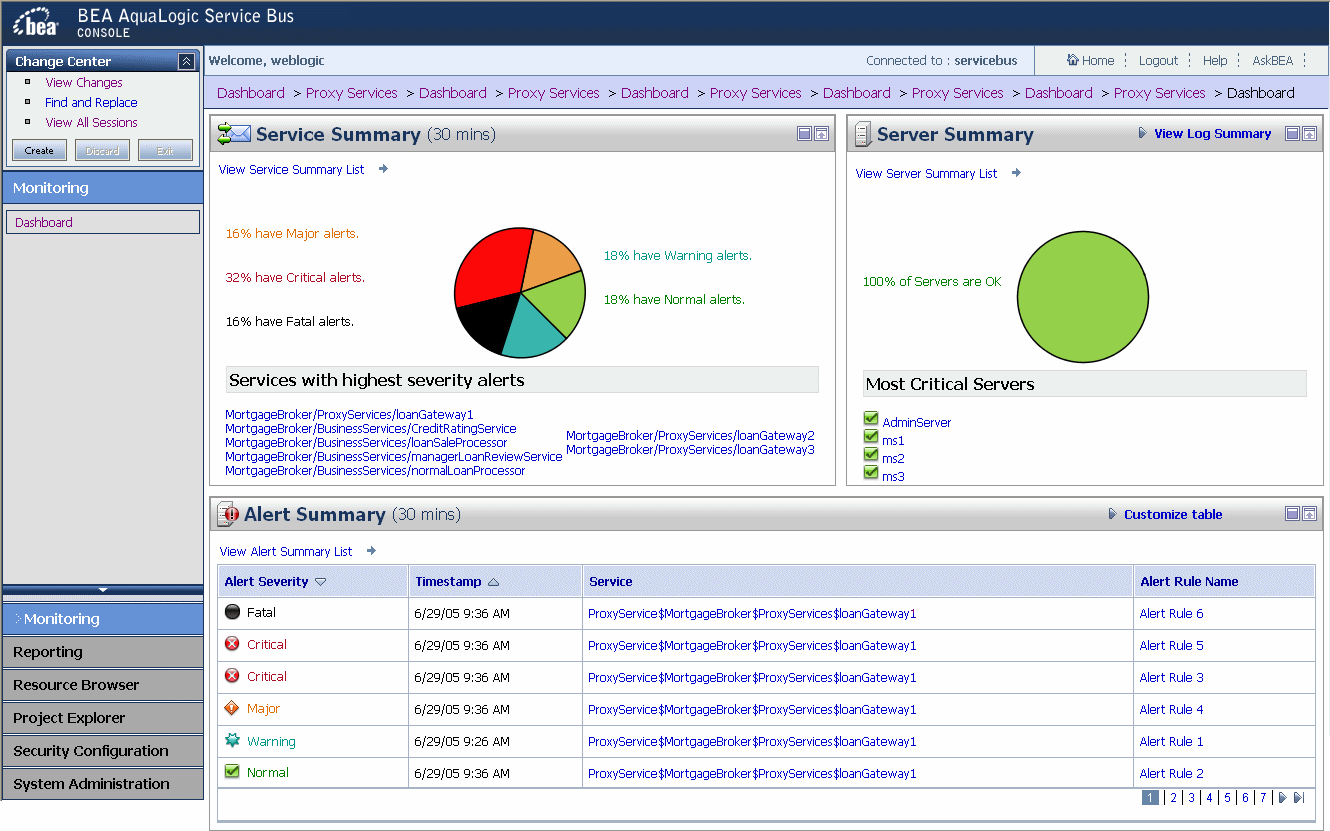
Task: Click the Service Summary envelope icon
Action: [234, 134]
